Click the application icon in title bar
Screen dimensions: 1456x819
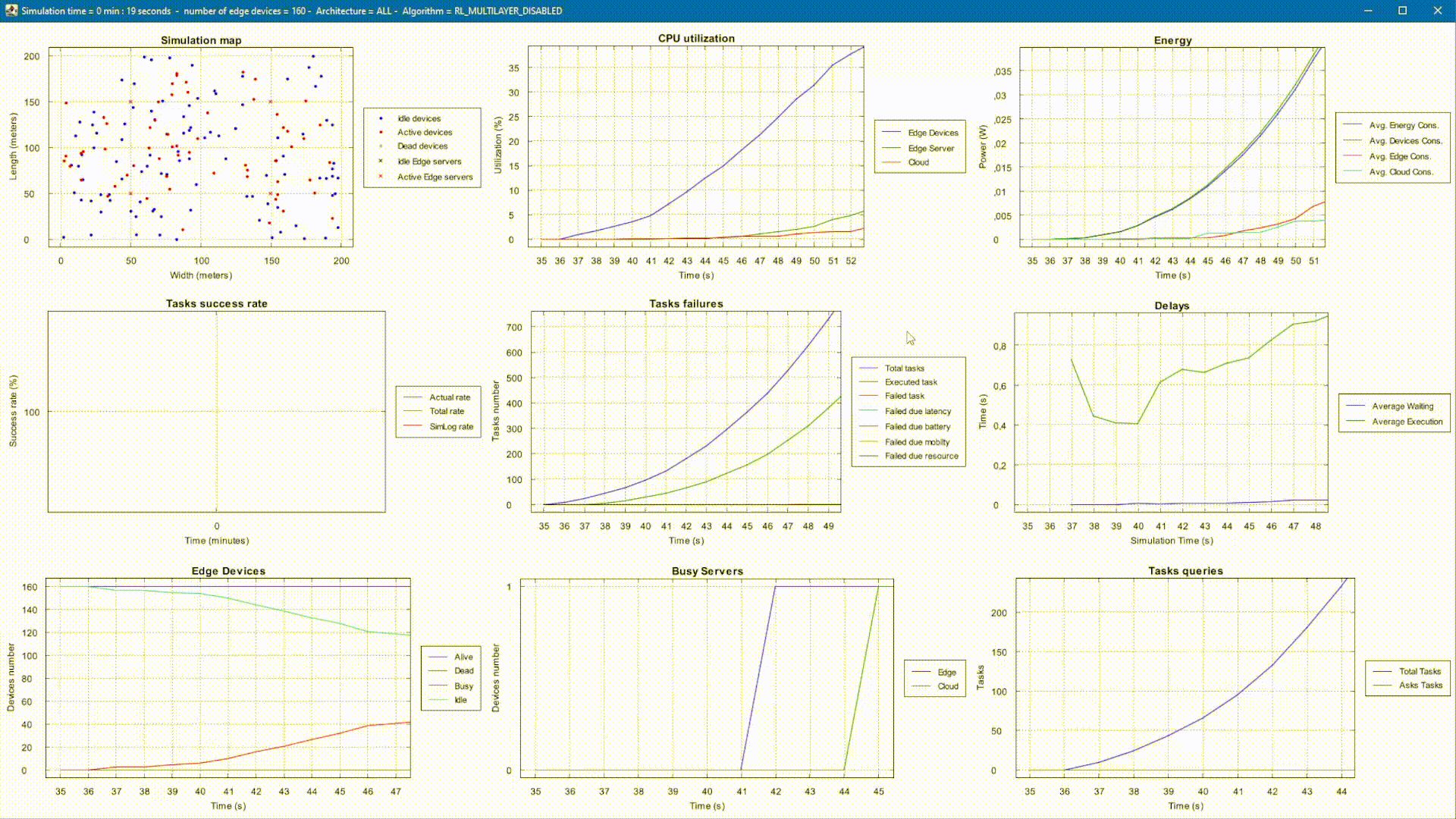coord(11,11)
